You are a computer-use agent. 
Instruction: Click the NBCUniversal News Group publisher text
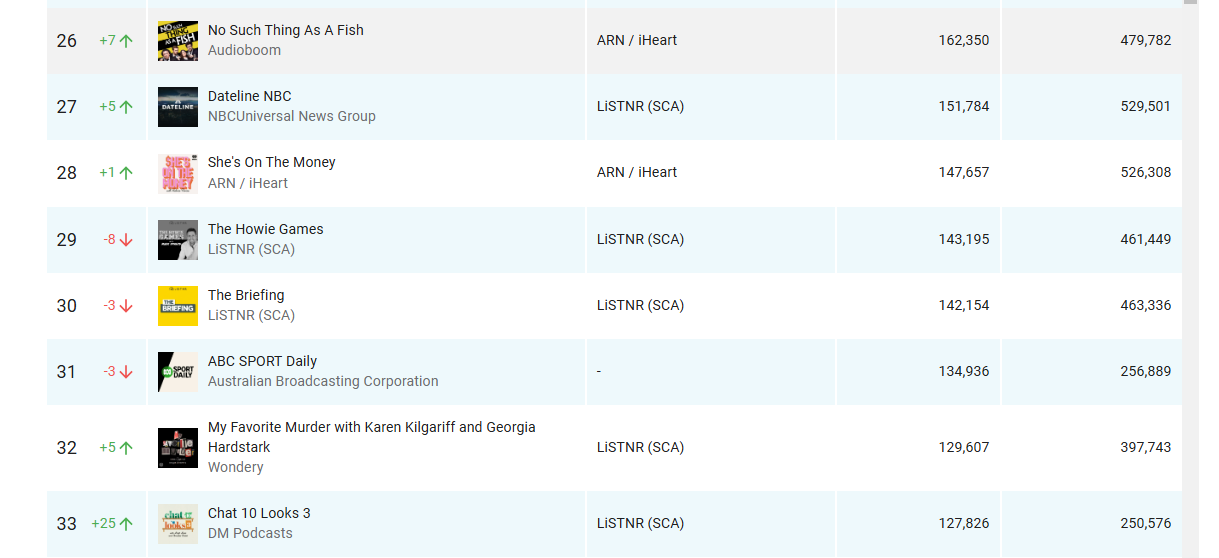click(x=292, y=116)
